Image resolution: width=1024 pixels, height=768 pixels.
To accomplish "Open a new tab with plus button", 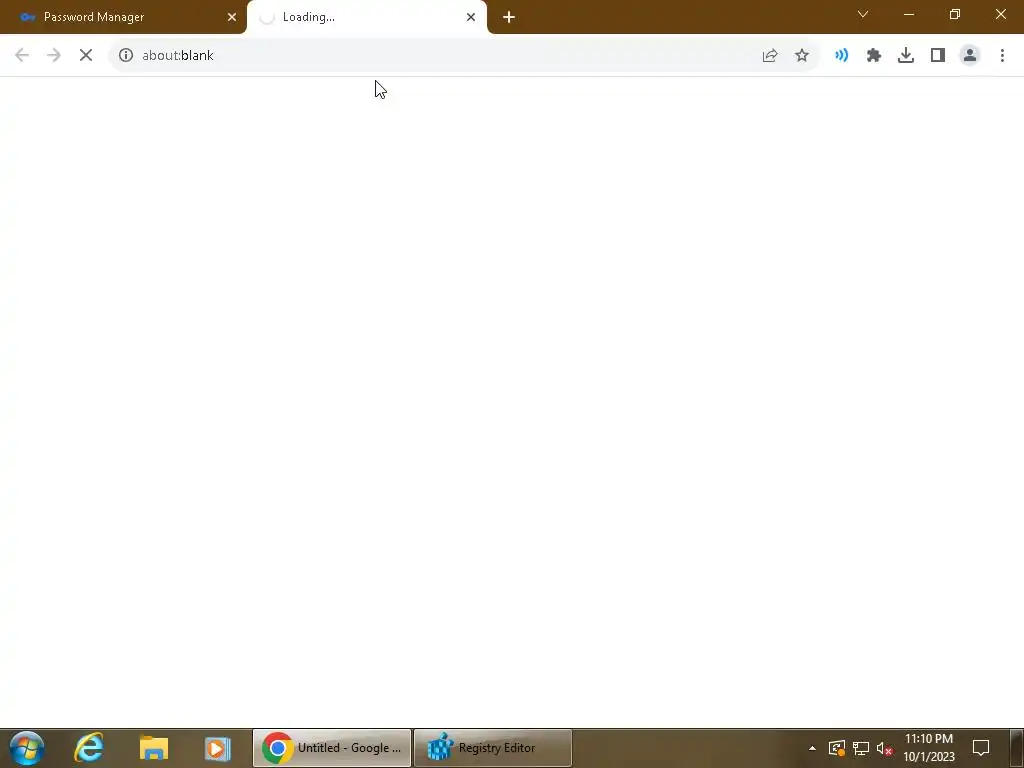I will pos(509,17).
